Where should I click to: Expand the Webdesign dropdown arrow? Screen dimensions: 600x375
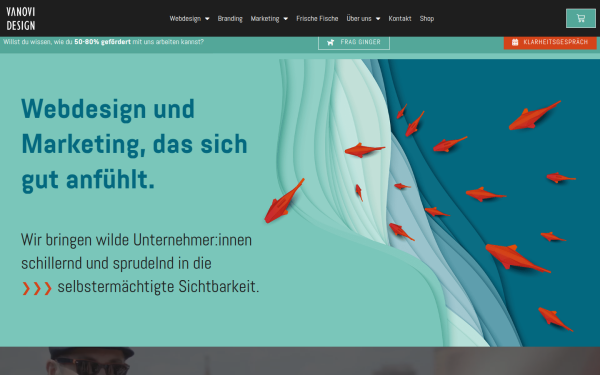click(x=207, y=19)
